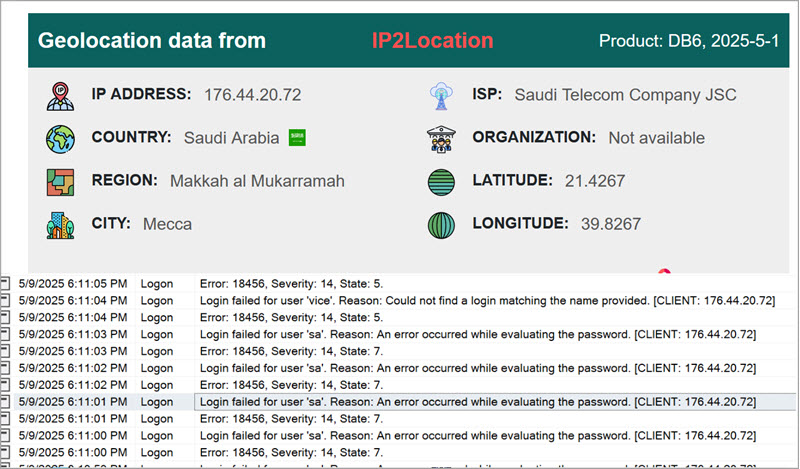The width and height of the screenshot is (800, 469).
Task: Click the Saudi Arabia flag icon
Action: coord(296,137)
